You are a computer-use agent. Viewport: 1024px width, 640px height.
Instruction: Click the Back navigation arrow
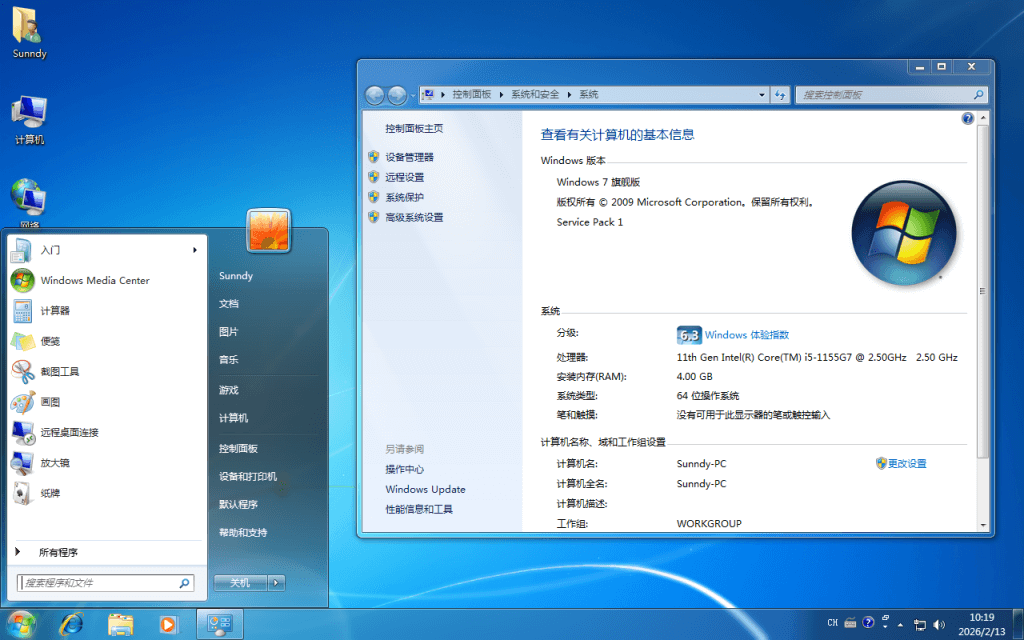(x=374, y=95)
